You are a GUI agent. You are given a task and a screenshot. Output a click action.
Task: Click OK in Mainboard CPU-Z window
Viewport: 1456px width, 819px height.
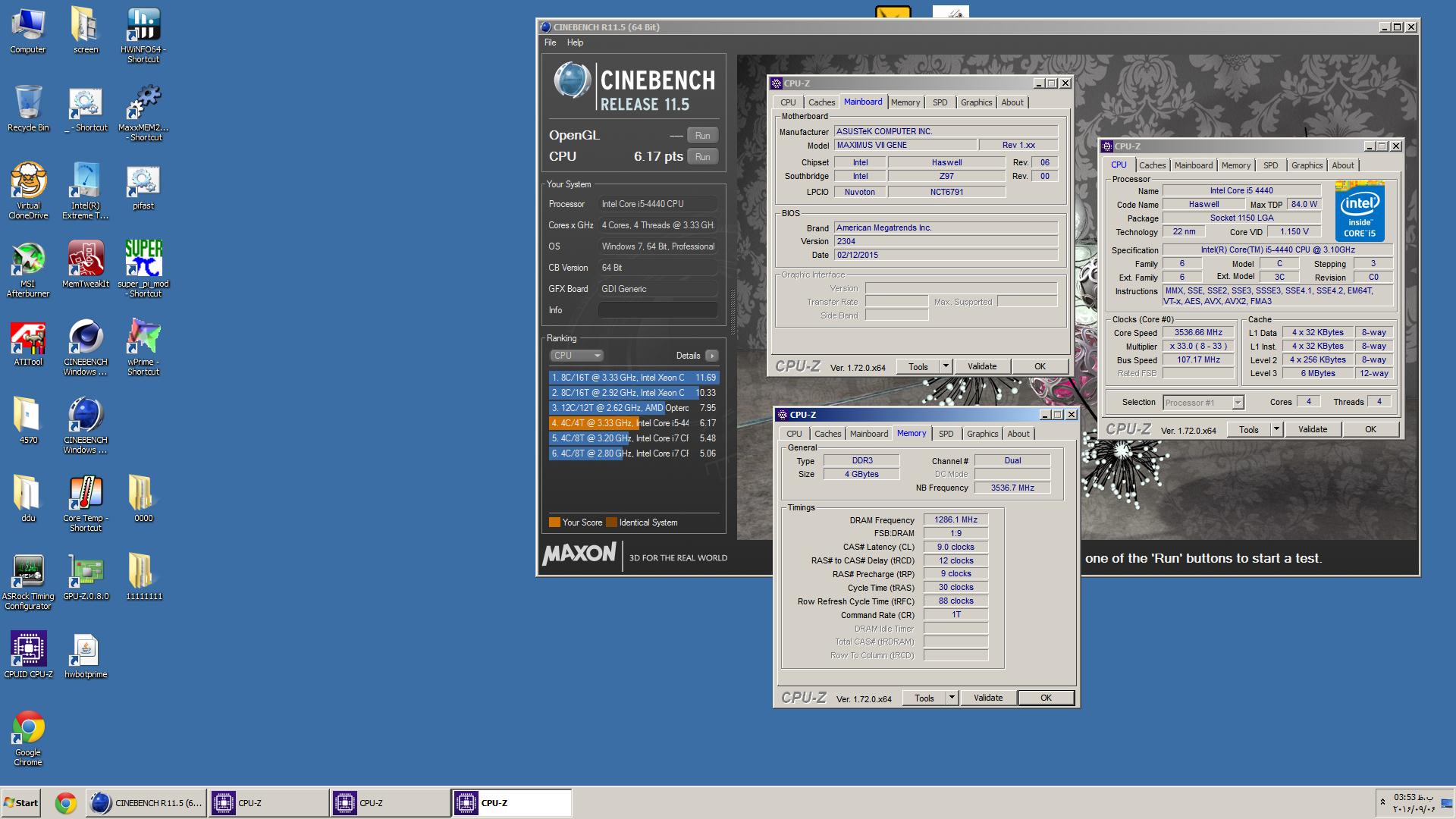1040,367
